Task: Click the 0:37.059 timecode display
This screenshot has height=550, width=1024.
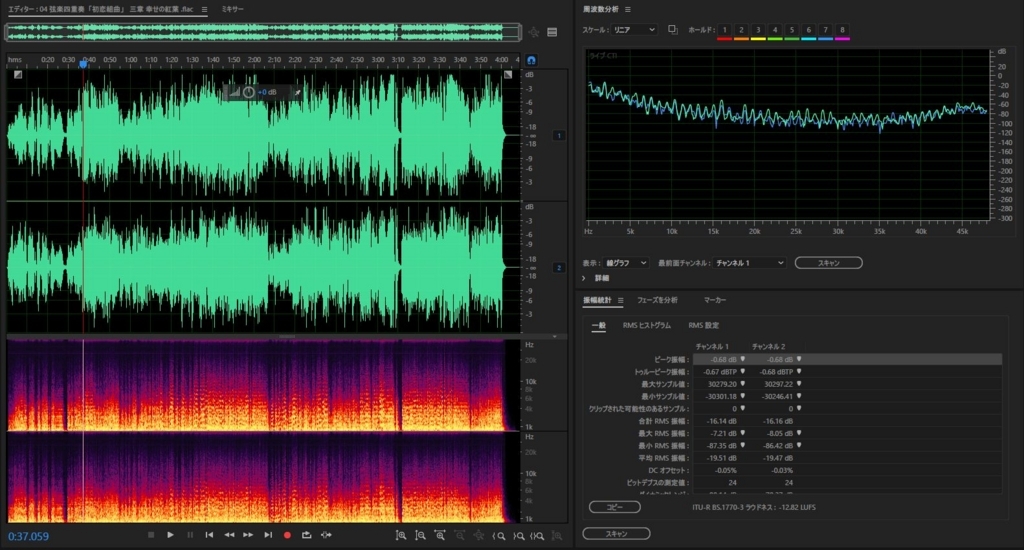Action: [28, 536]
